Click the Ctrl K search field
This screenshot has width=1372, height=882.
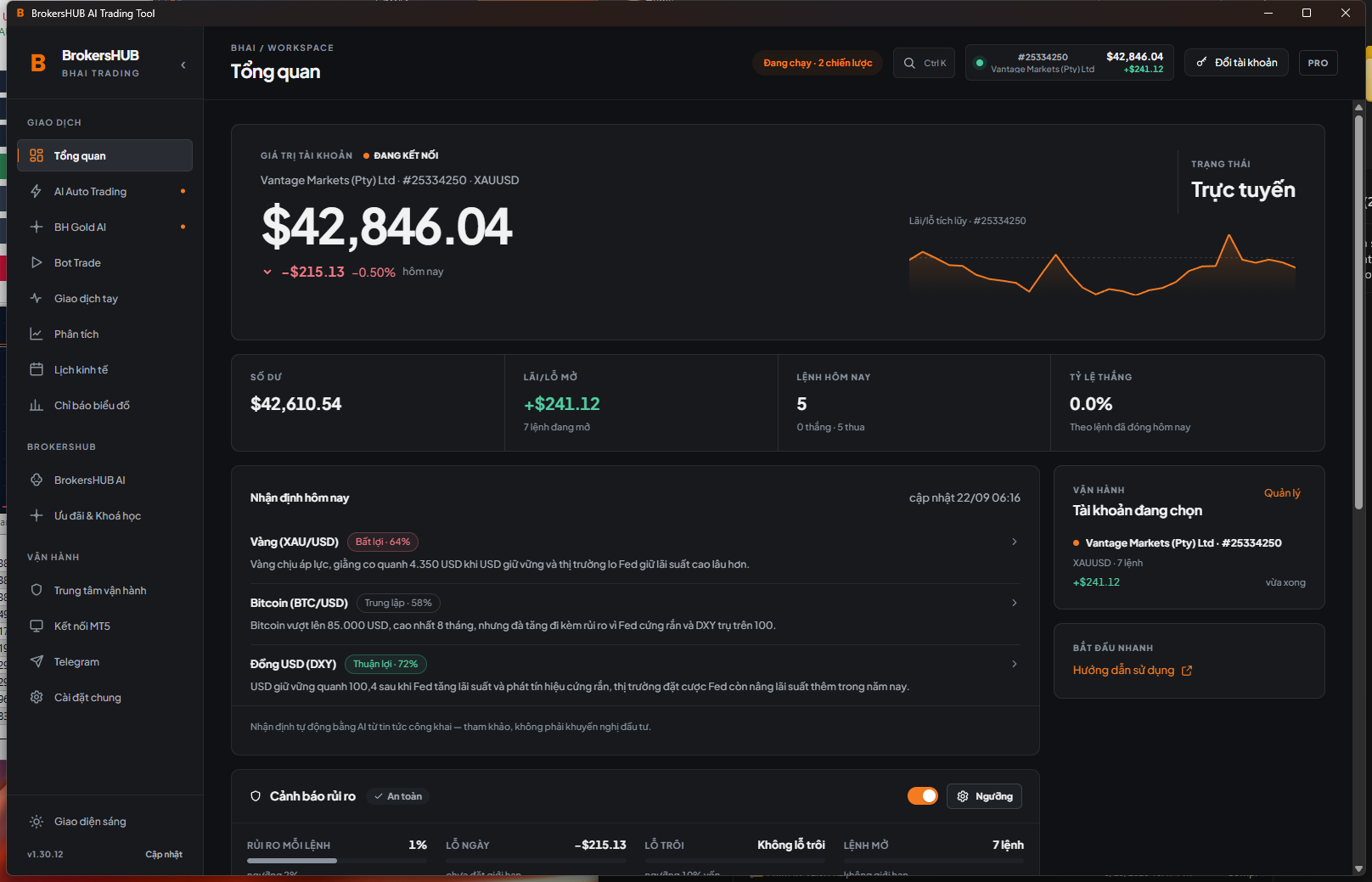[924, 63]
